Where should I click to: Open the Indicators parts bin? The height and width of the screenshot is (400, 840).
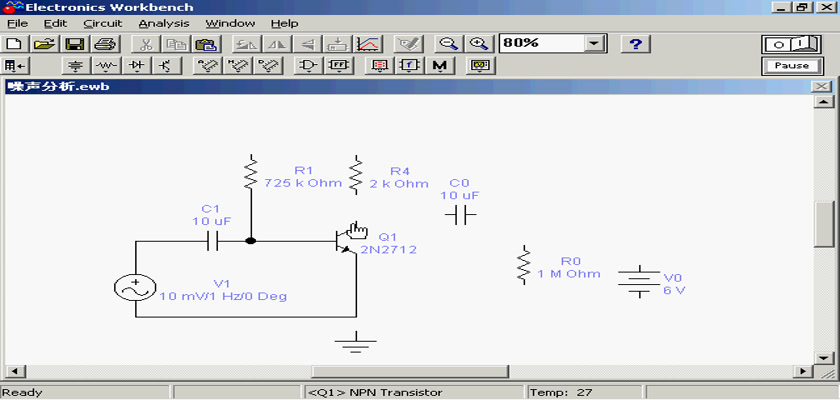pyautogui.click(x=379, y=66)
